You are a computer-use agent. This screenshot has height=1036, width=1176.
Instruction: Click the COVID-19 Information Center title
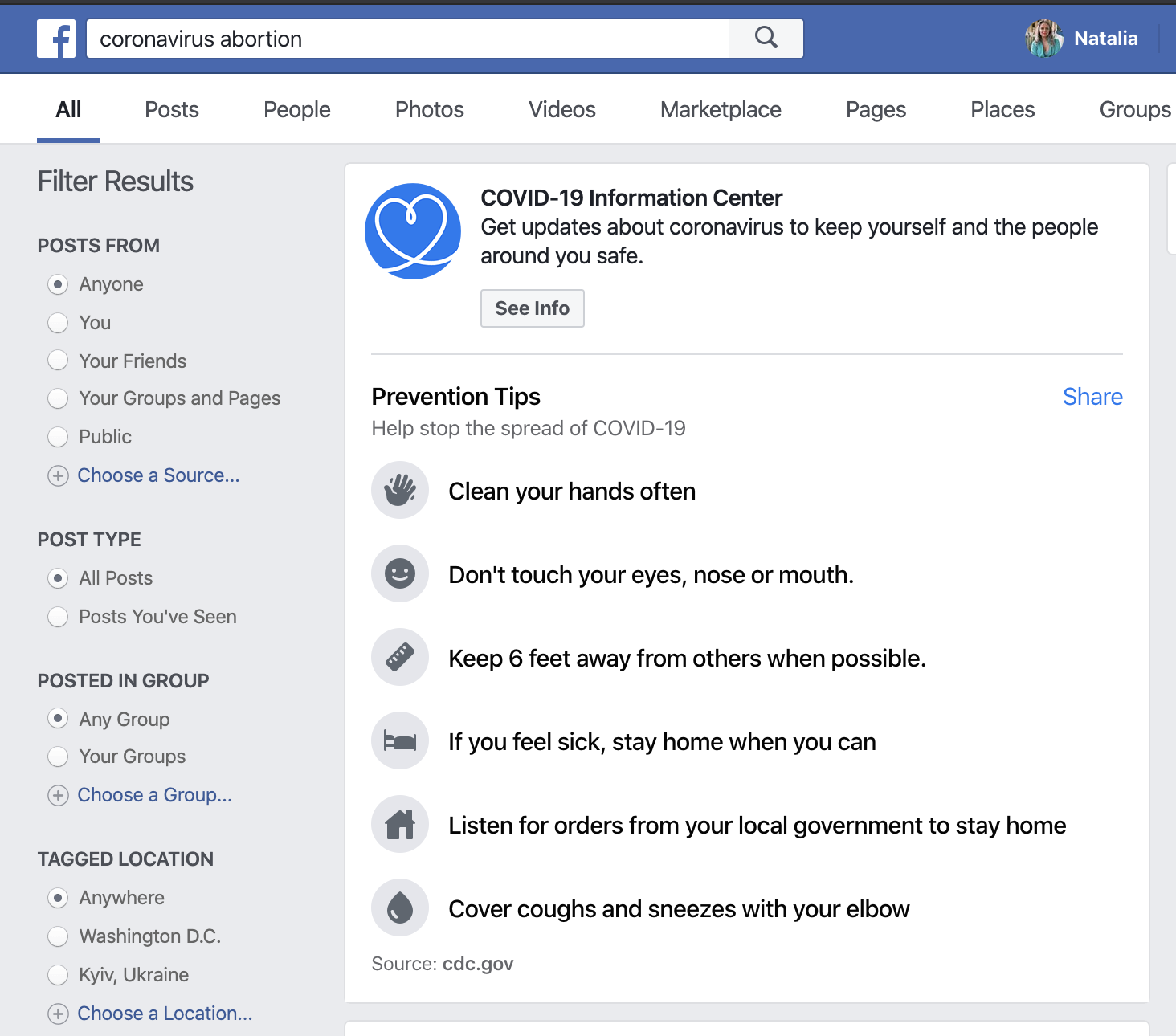tap(631, 198)
